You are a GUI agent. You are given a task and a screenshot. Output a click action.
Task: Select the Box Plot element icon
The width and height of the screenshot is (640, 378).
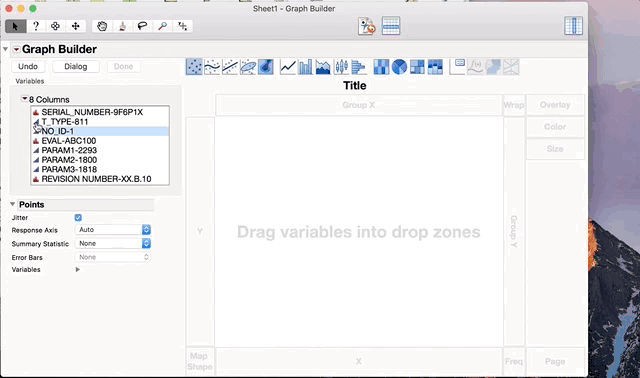341,67
